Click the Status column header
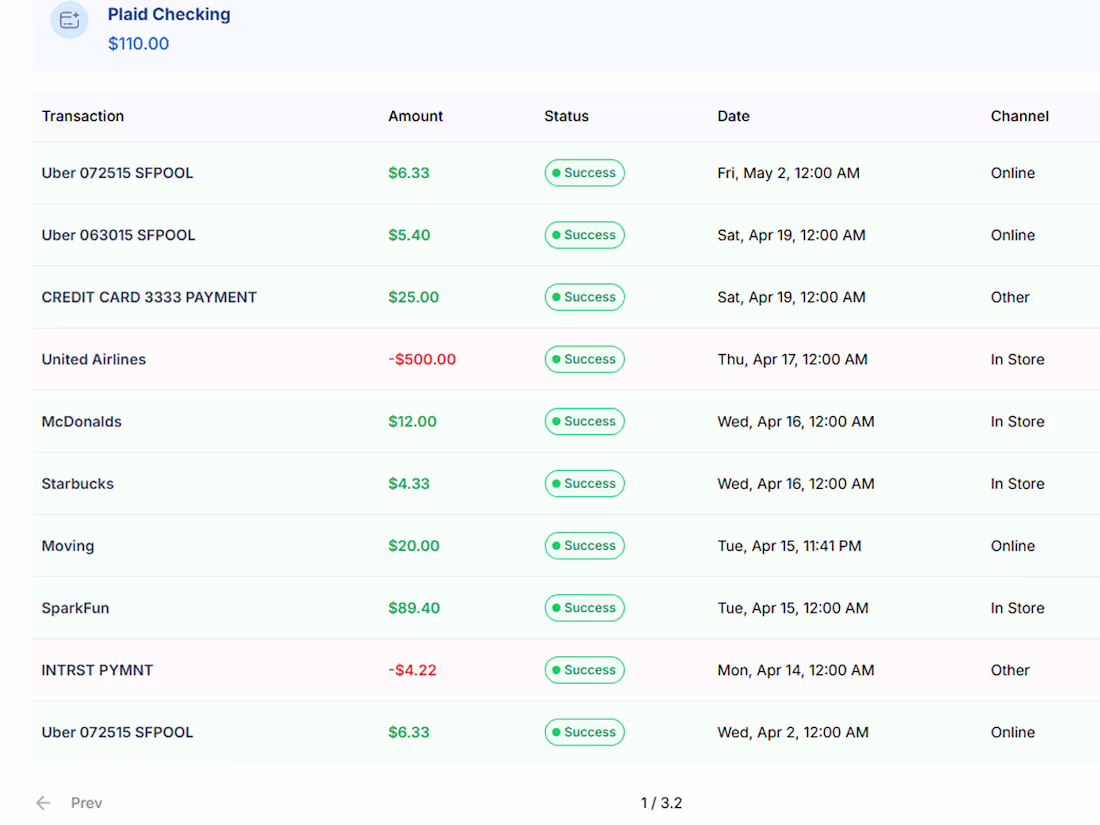The width and height of the screenshot is (1100, 825). (566, 116)
